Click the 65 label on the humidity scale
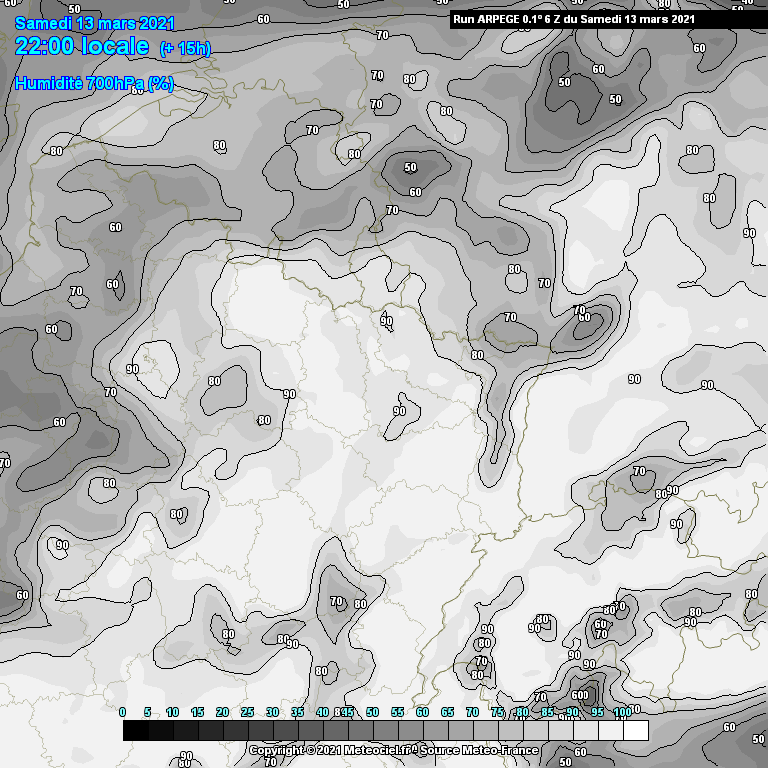Screen dimensions: 768x768 coord(447,712)
